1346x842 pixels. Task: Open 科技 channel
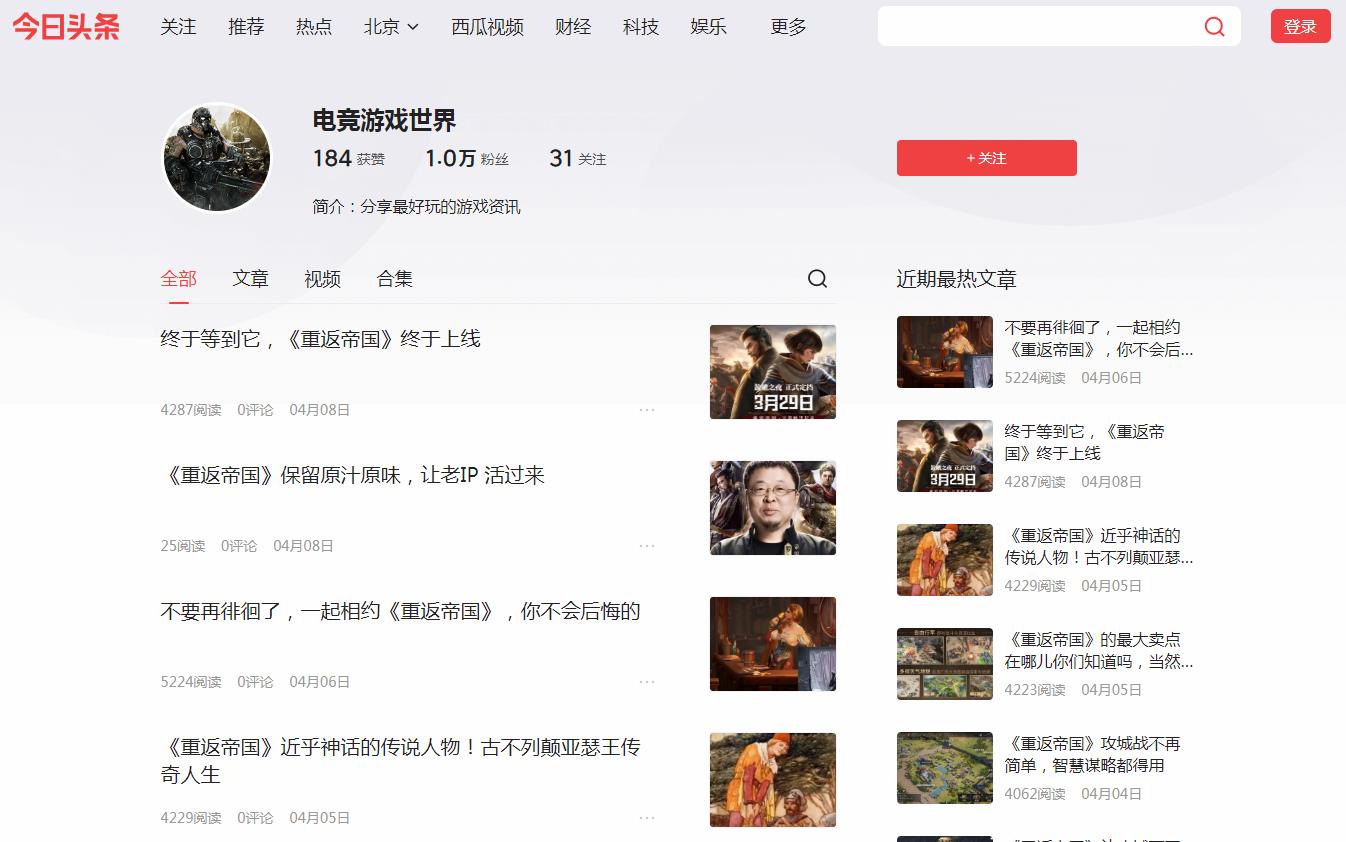click(641, 27)
